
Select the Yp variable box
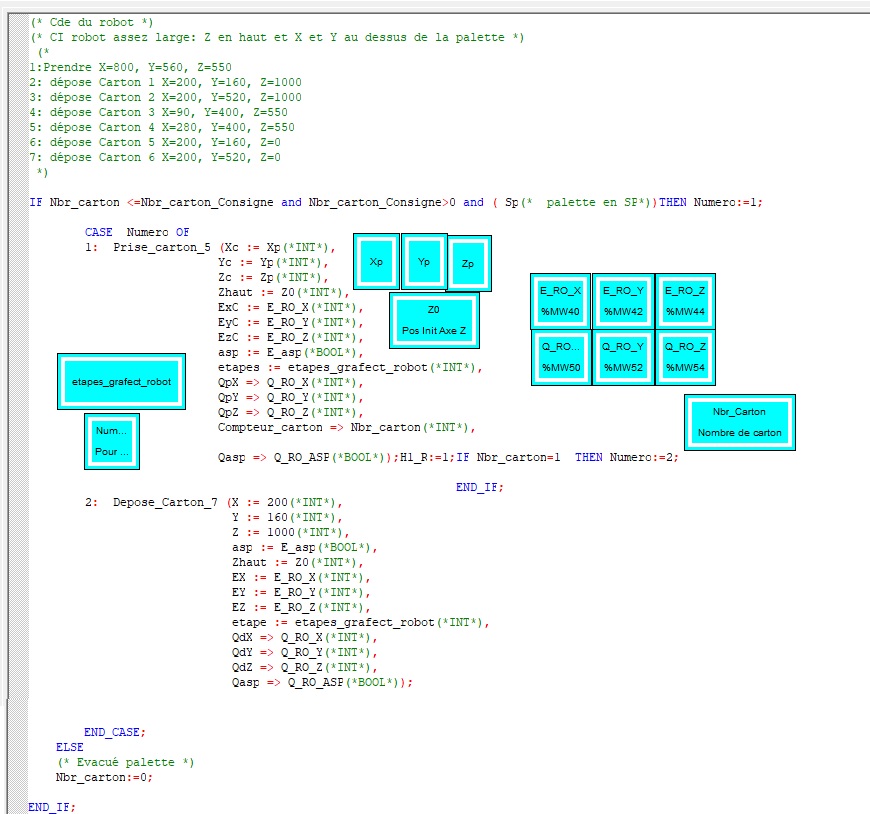(x=424, y=261)
